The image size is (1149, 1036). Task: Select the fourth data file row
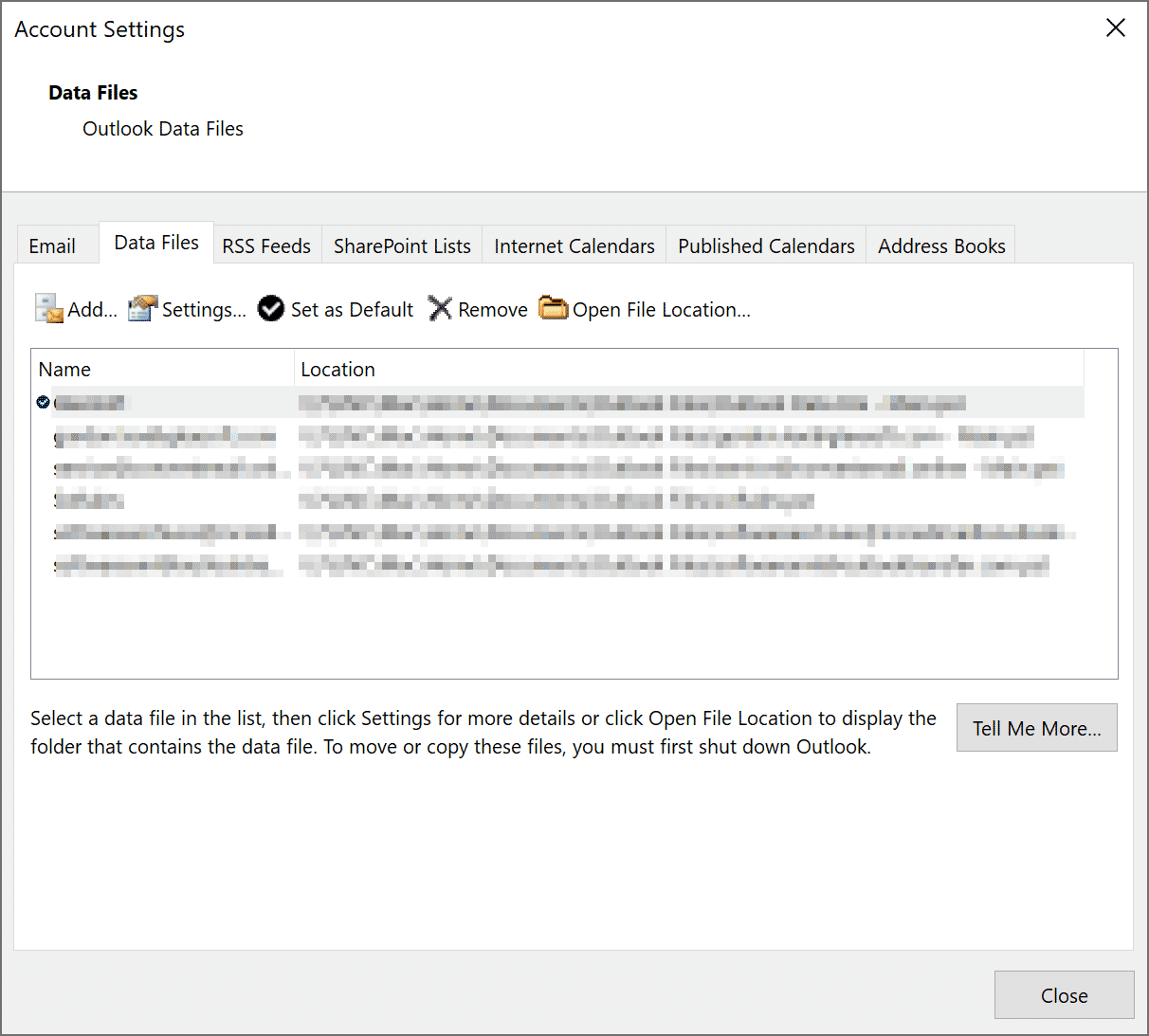pos(558,500)
